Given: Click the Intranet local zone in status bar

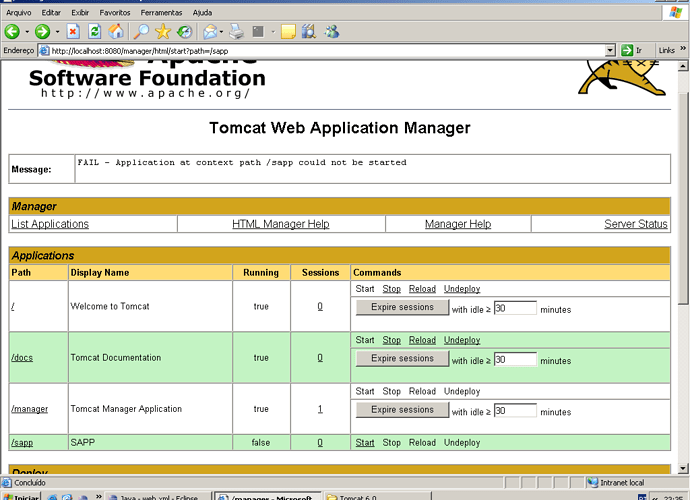Looking at the screenshot, I should [x=616, y=483].
